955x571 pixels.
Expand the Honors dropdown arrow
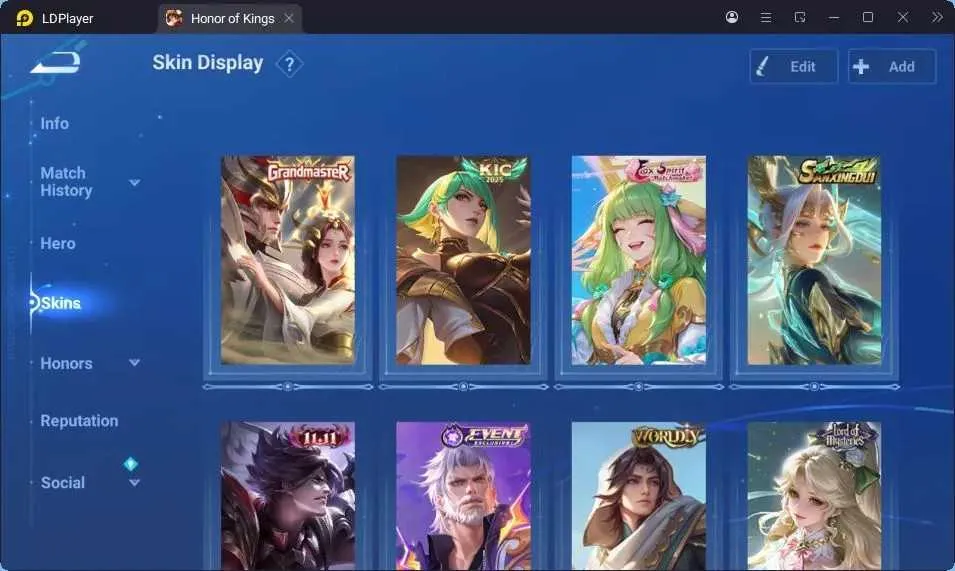135,363
